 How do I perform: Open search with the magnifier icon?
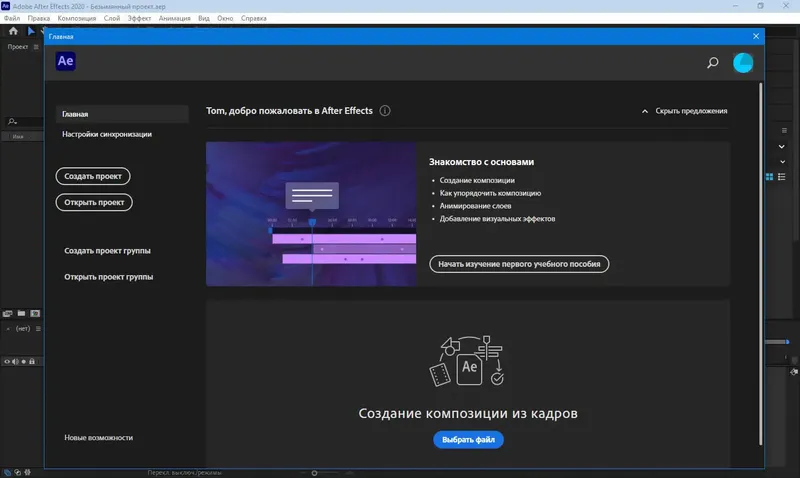712,63
